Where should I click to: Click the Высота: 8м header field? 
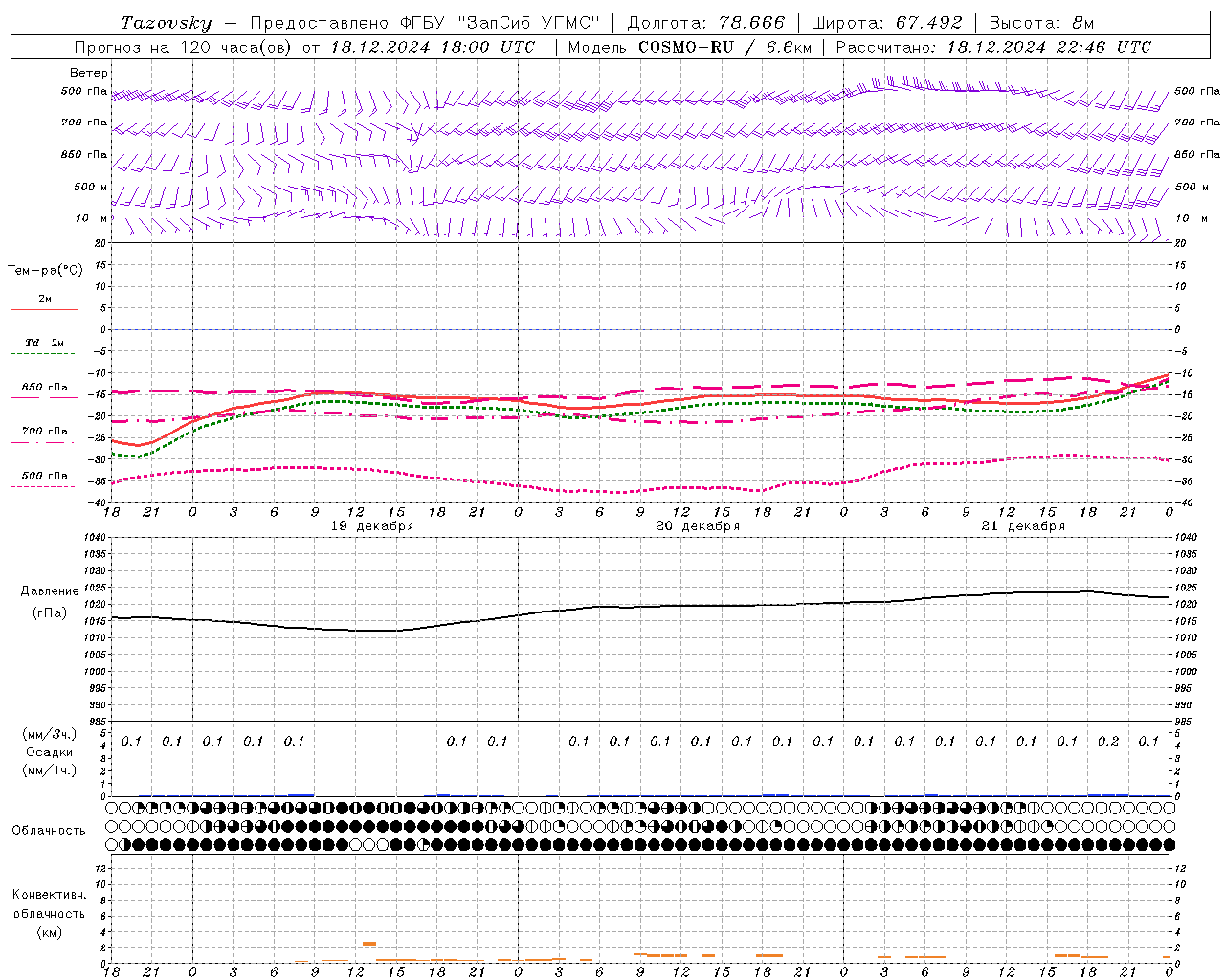tap(1041, 23)
